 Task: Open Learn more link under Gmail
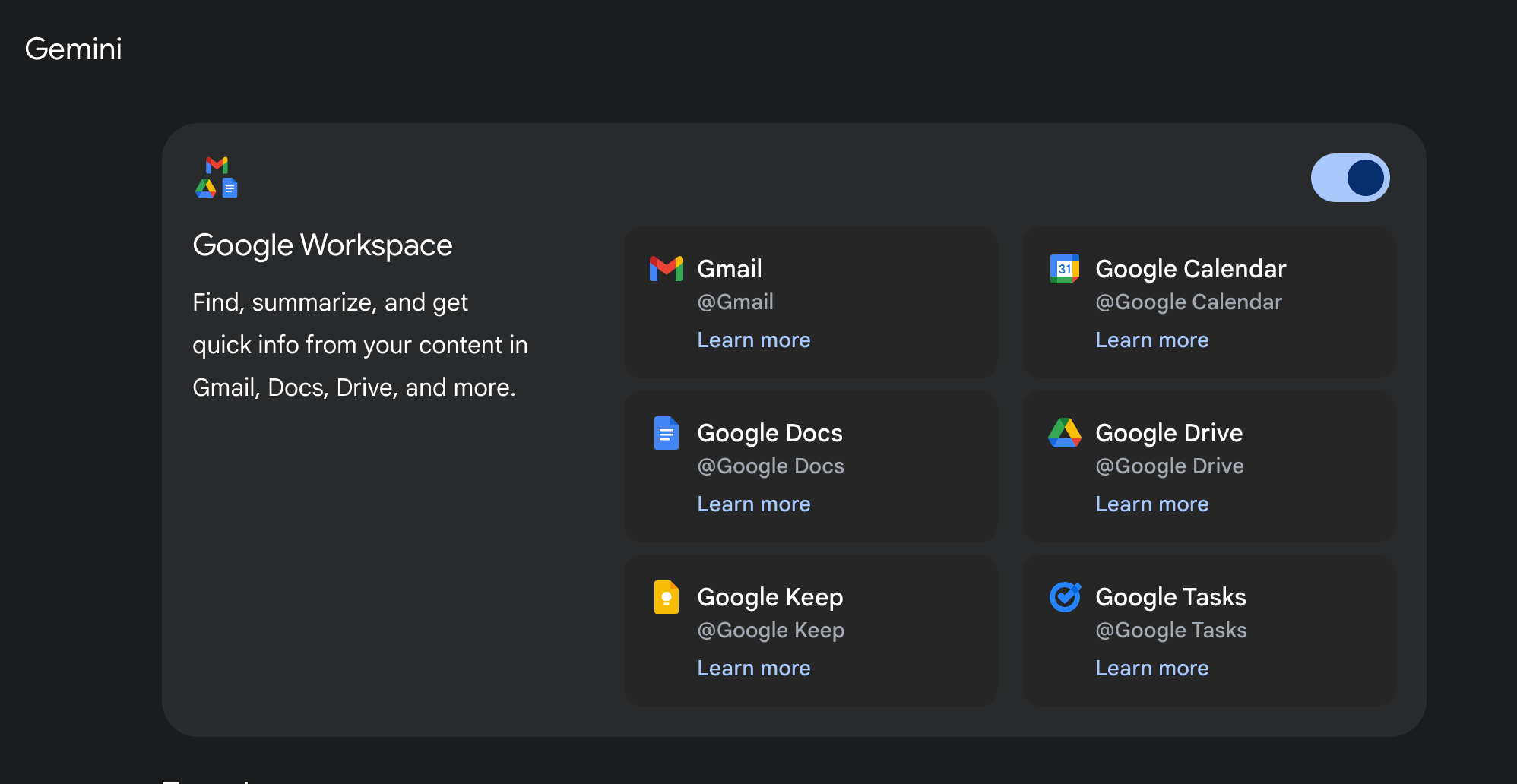(754, 340)
